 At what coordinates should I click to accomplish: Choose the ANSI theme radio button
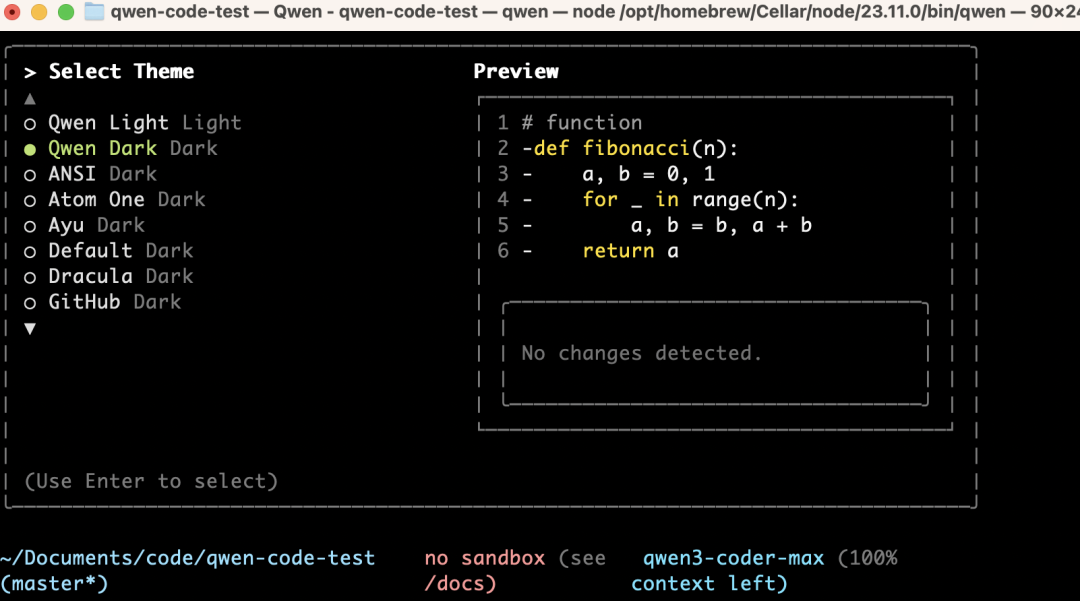click(x=30, y=175)
